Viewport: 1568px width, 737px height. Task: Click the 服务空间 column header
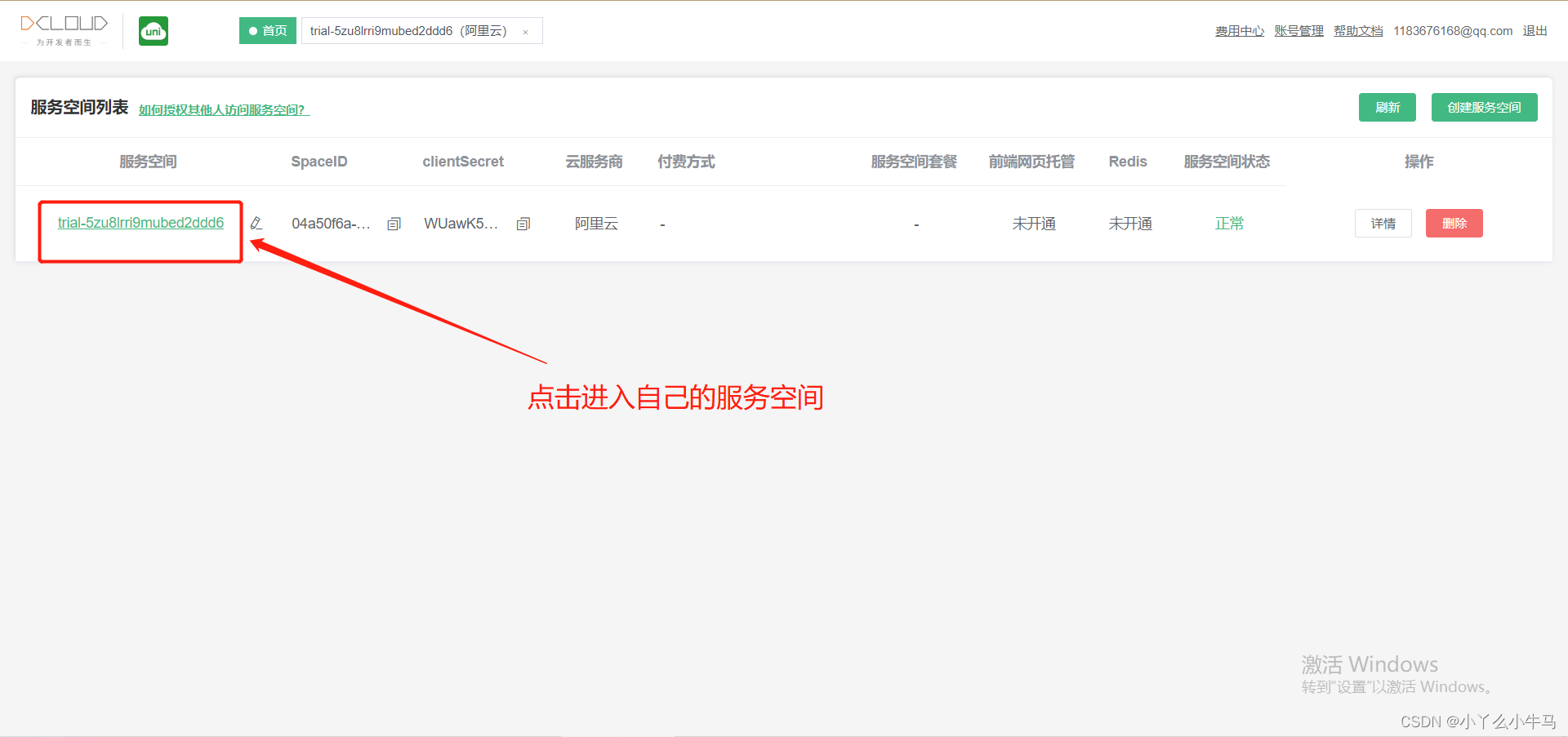[148, 162]
